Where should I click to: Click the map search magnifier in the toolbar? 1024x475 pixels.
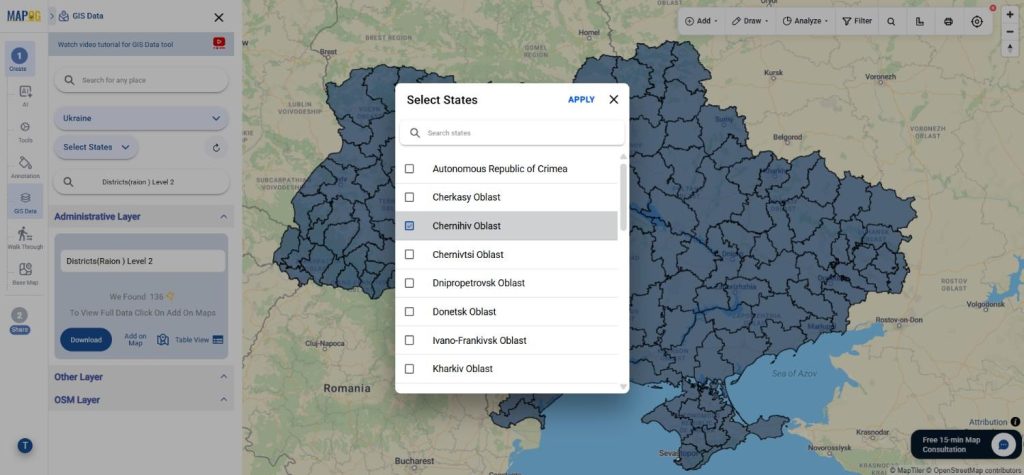point(891,21)
